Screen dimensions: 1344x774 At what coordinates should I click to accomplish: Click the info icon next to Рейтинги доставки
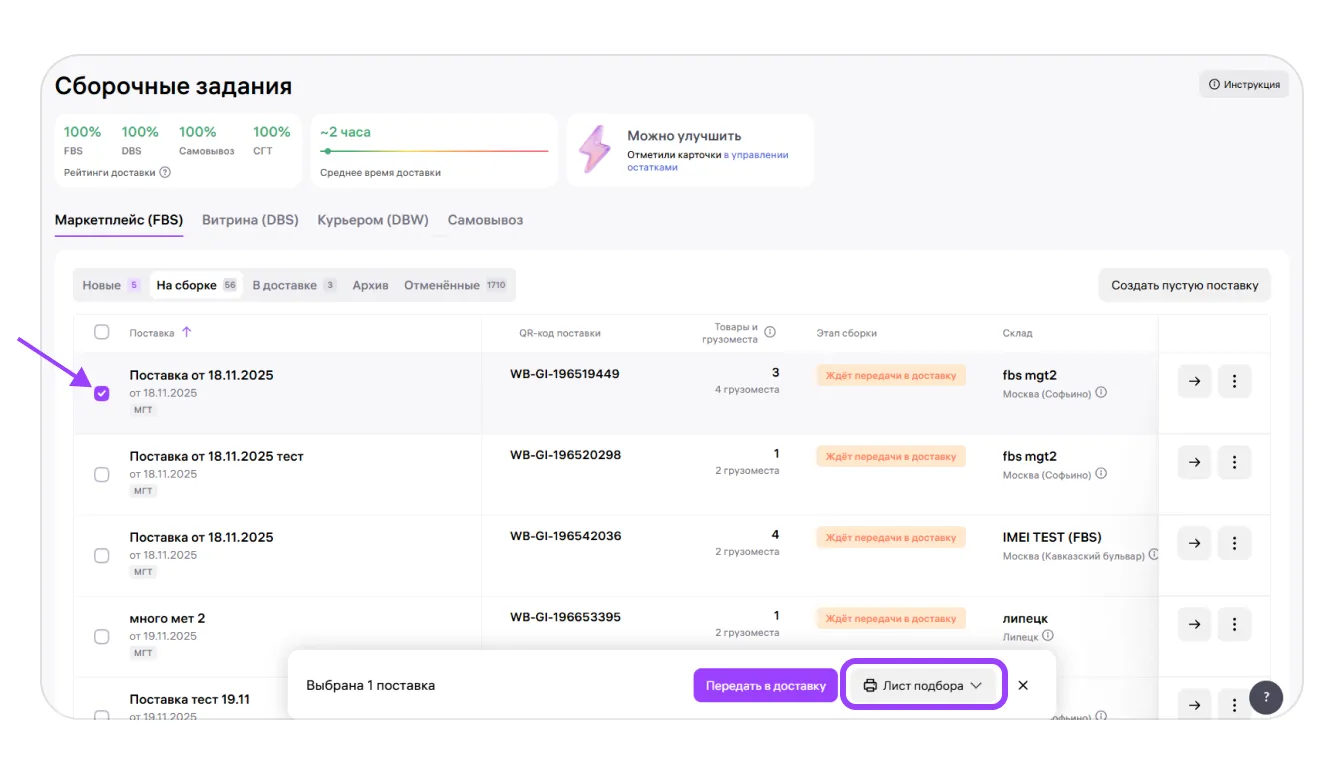tap(166, 172)
